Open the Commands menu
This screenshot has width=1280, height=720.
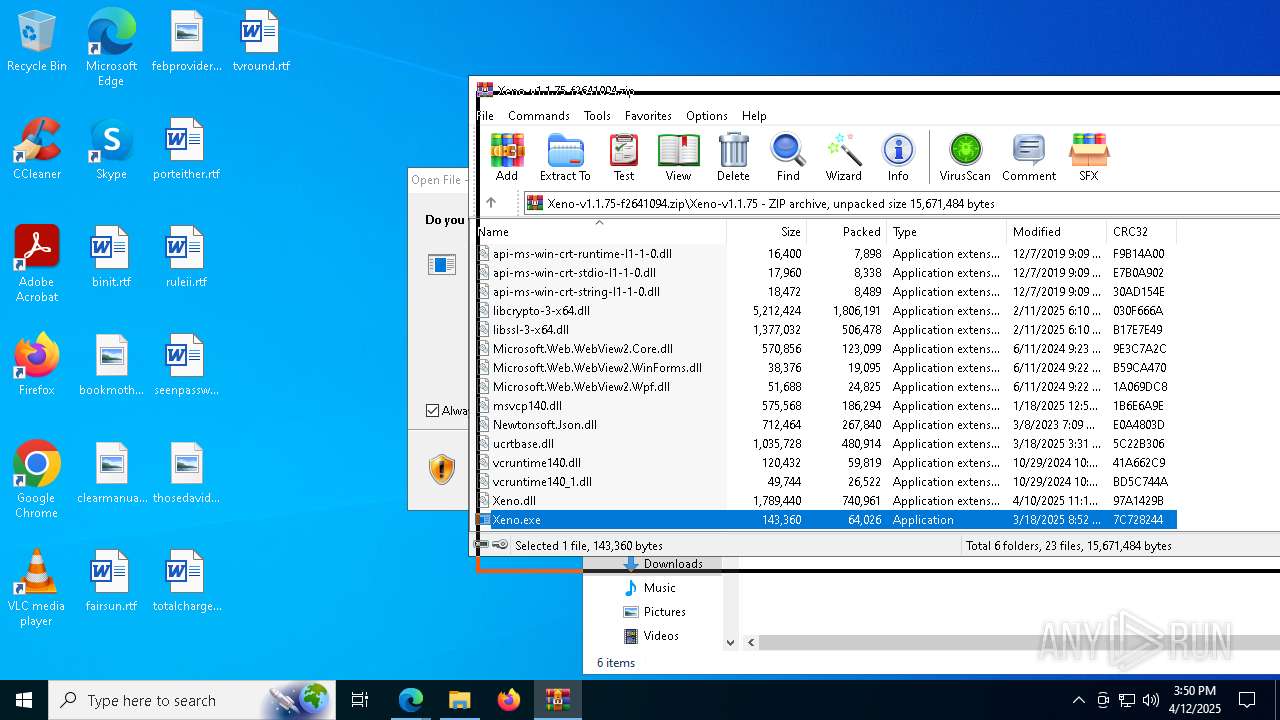point(539,116)
